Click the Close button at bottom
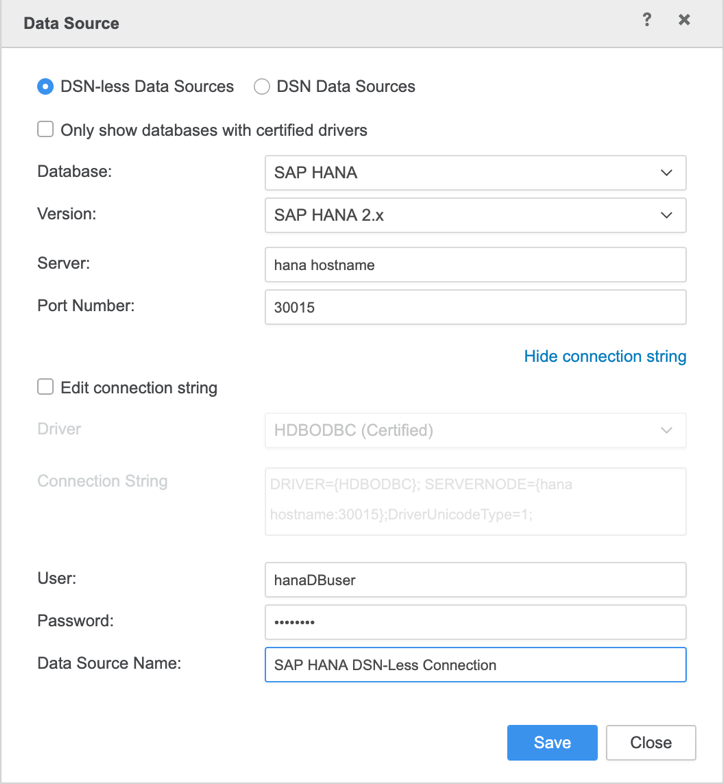 [x=650, y=742]
